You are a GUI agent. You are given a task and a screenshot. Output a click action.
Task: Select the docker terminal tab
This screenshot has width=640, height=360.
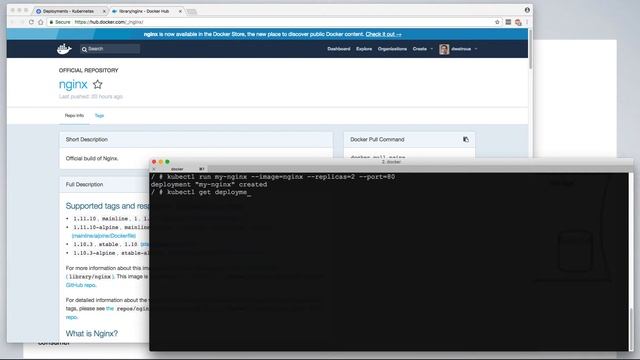(x=178, y=169)
